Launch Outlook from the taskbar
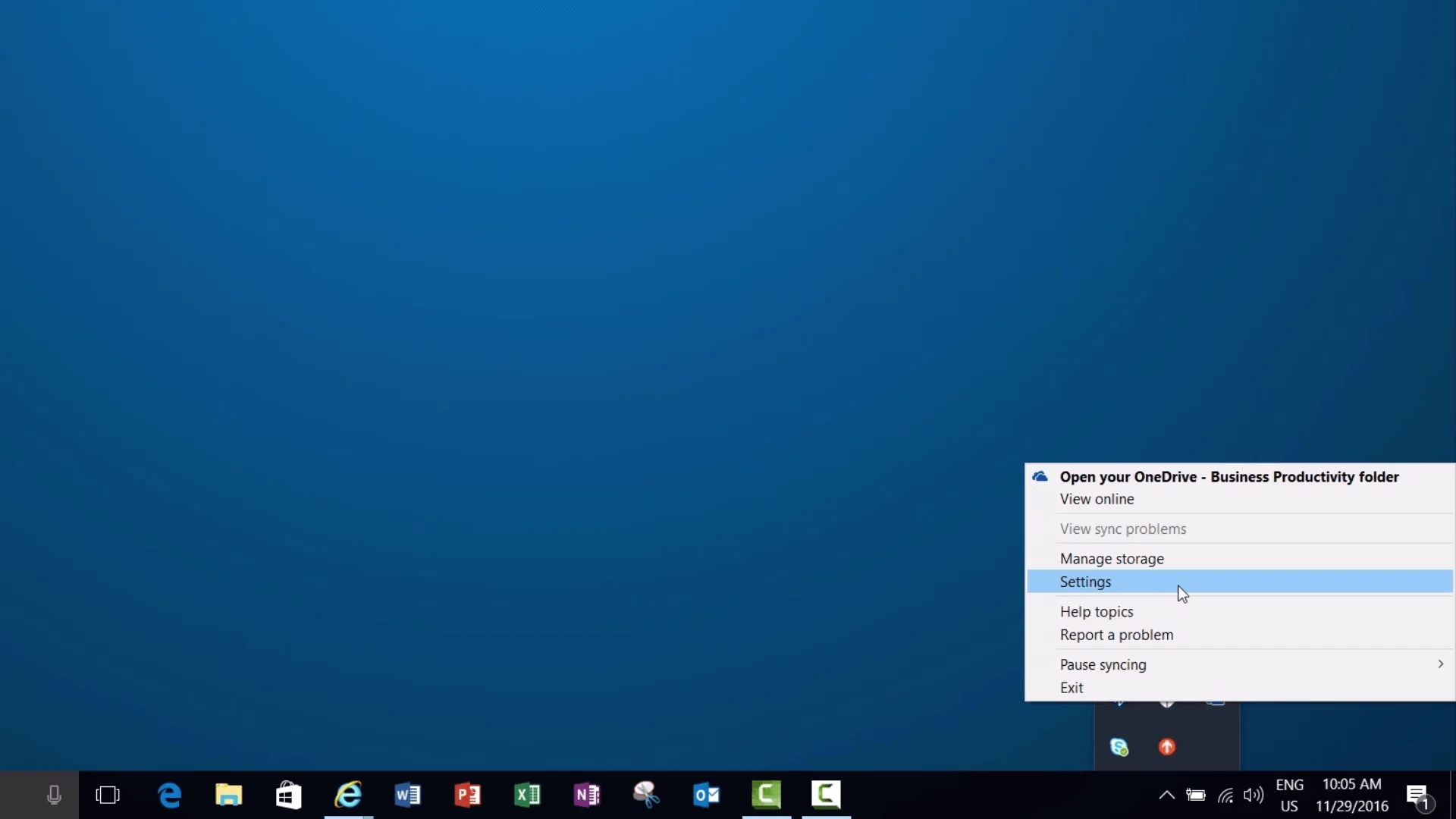This screenshot has width=1456, height=819. pyautogui.click(x=706, y=795)
